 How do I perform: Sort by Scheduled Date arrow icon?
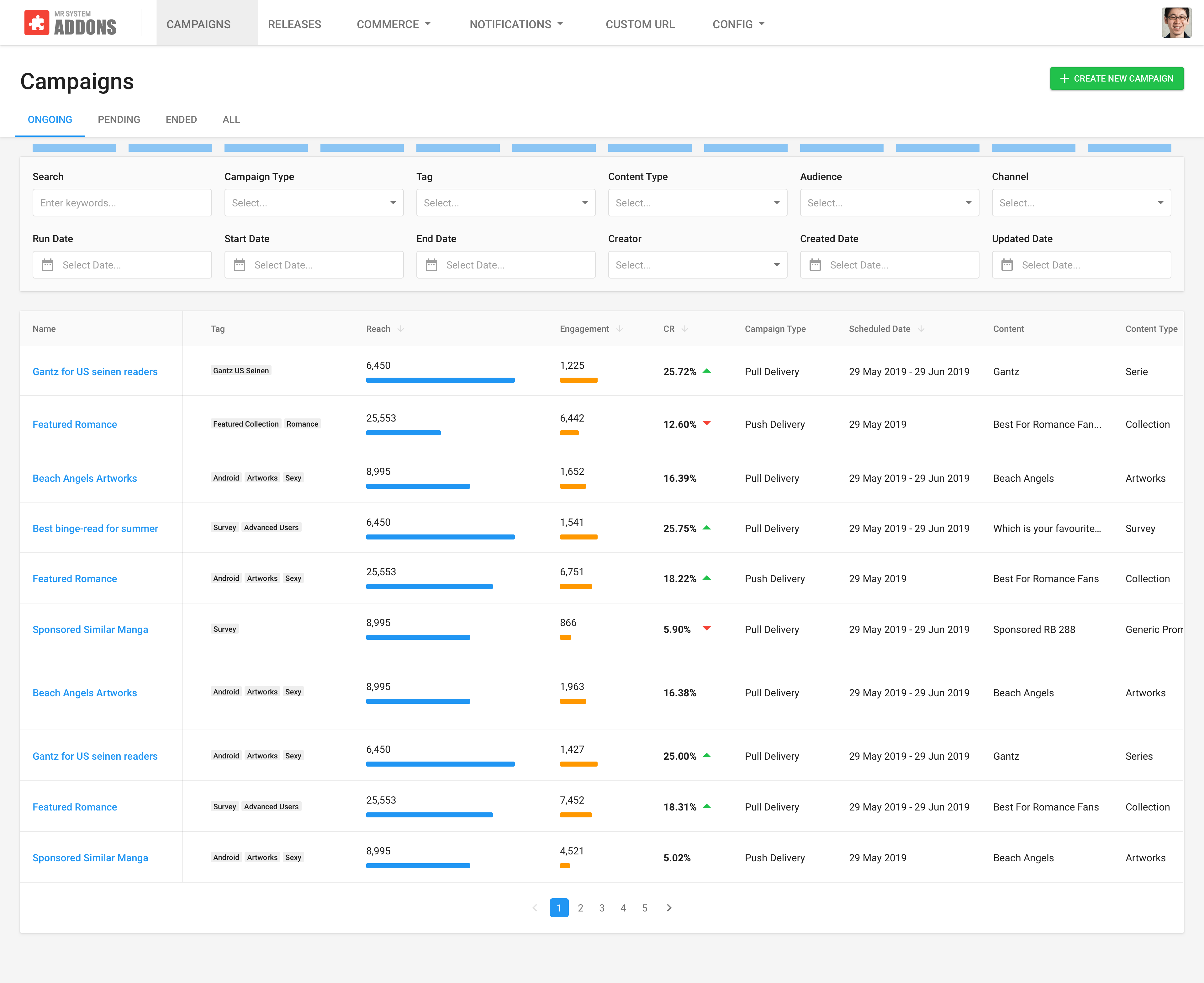tap(921, 329)
